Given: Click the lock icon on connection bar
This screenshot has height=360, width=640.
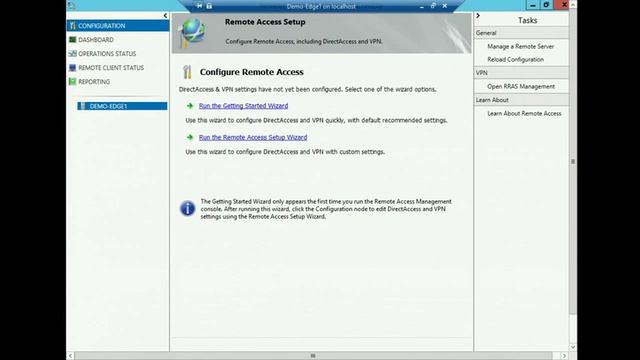Looking at the screenshot, I should [209, 6].
